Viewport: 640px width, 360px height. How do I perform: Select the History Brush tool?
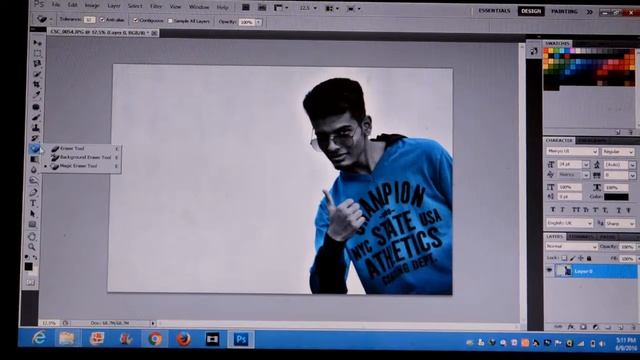35,139
